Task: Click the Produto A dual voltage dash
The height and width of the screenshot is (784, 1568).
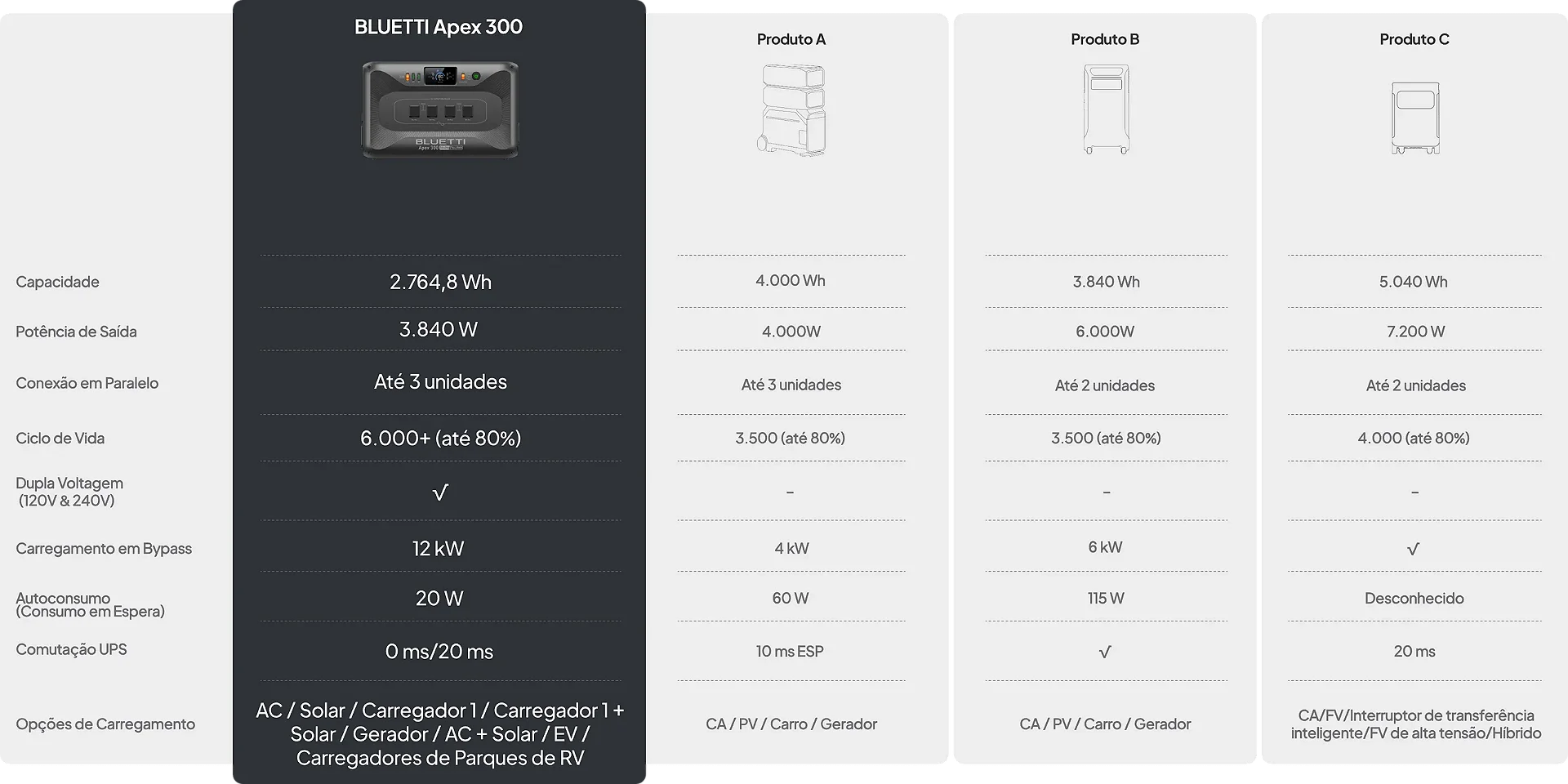Action: (x=790, y=492)
